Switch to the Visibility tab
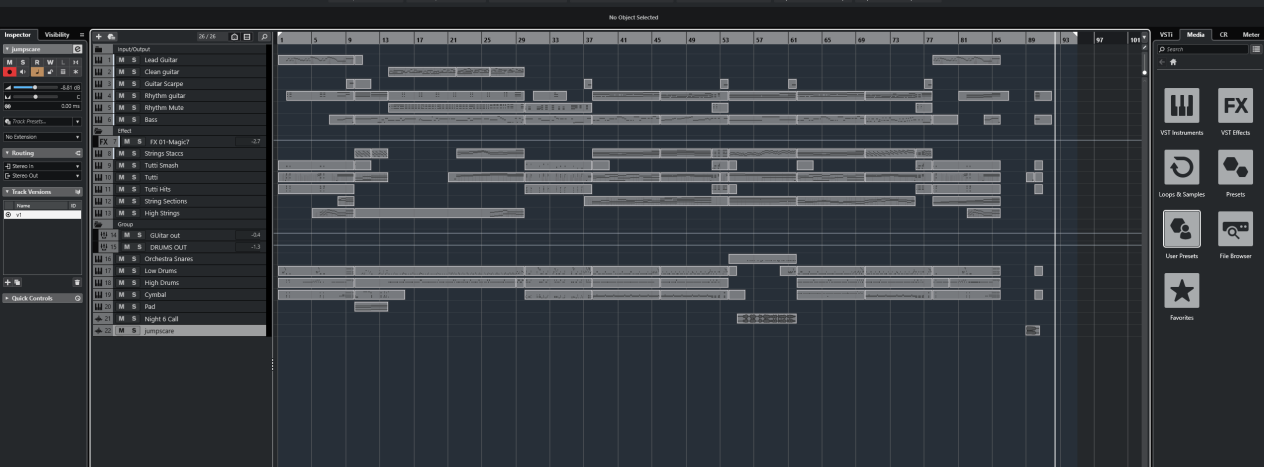The height and width of the screenshot is (467, 1264). pyautogui.click(x=57, y=35)
